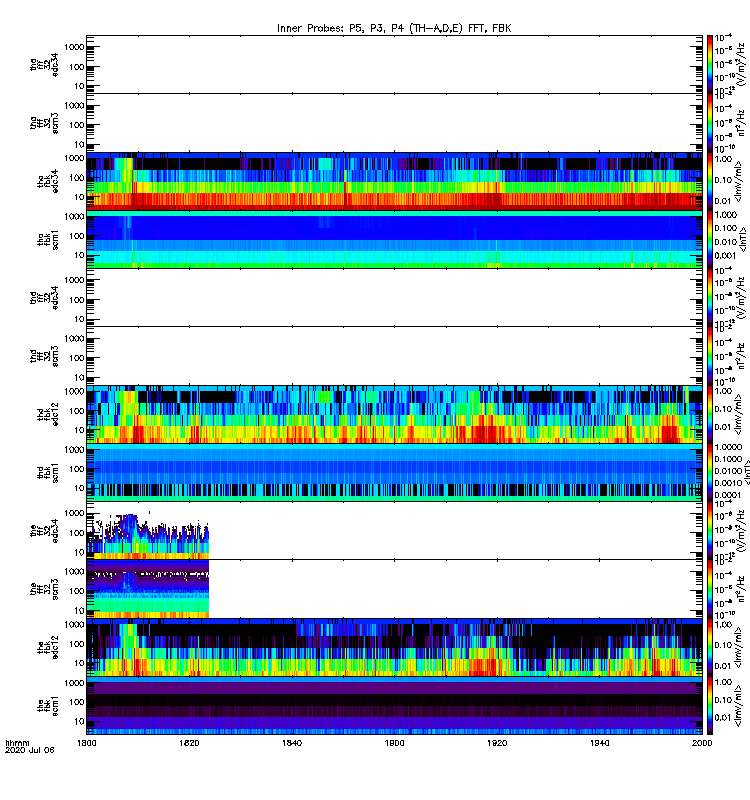Click the 100 tick of thd fbk scm1 axis

pyautogui.click(x=77, y=469)
